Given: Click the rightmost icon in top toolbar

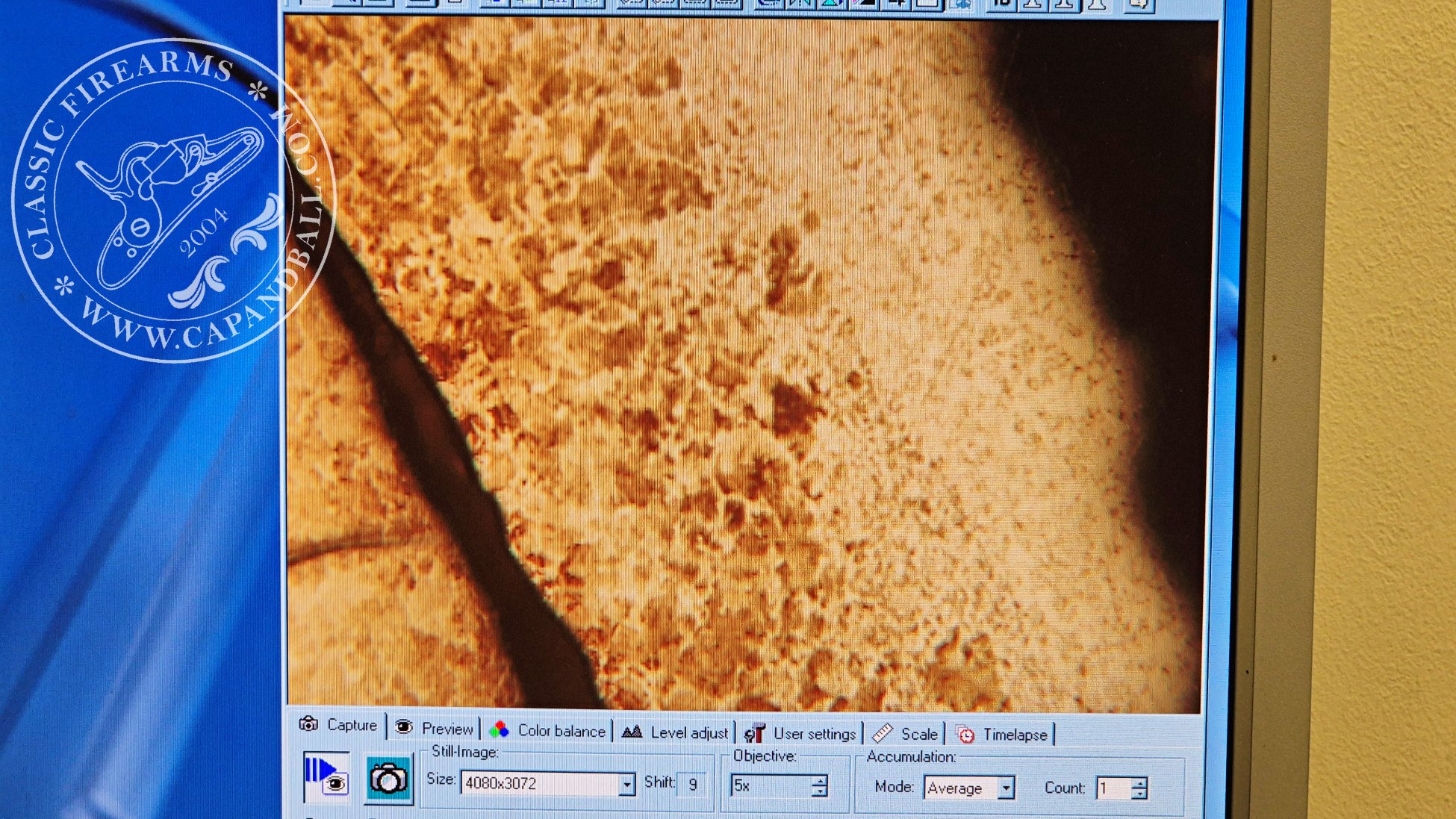Looking at the screenshot, I should tap(1138, 4).
